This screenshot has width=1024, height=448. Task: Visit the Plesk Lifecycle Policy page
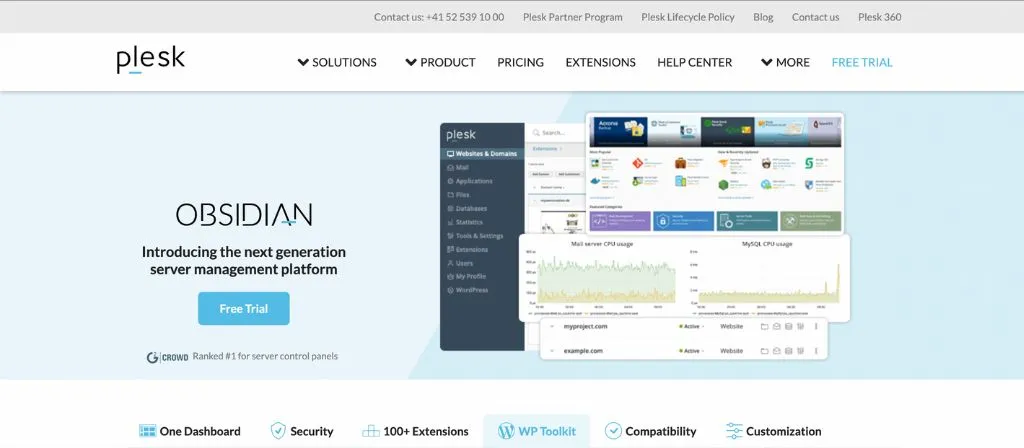687,17
